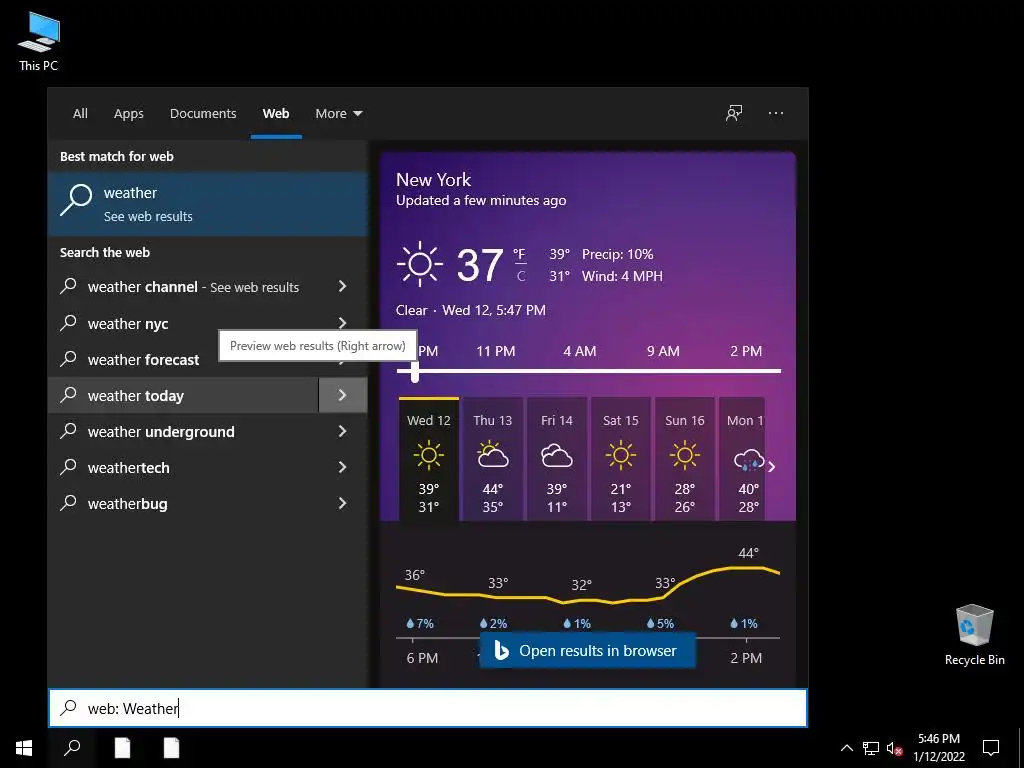This screenshot has width=1024, height=768.
Task: Open the This PC desktop icon
Action: pyautogui.click(x=39, y=42)
